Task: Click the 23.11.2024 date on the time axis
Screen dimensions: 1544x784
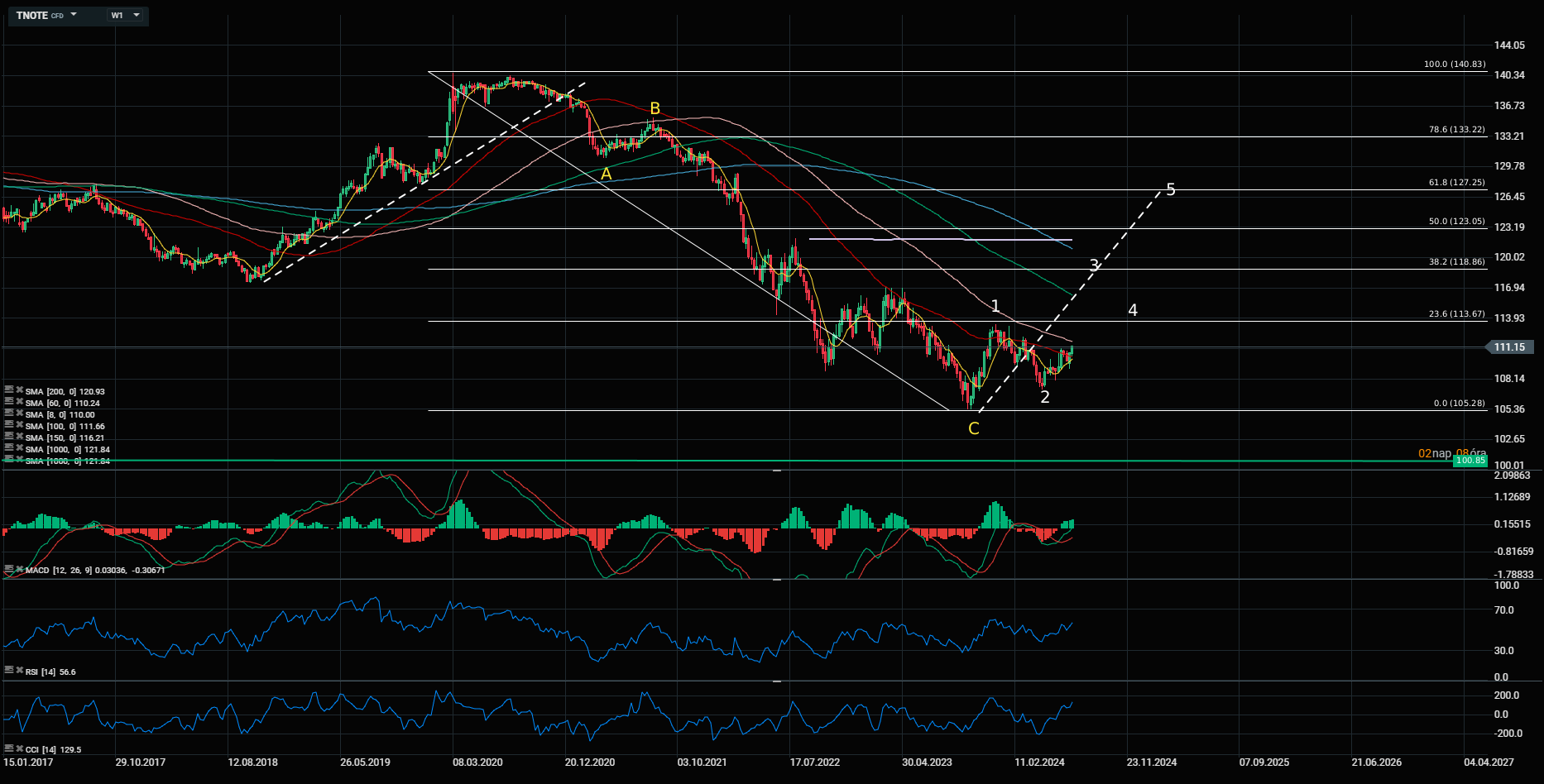Action: coord(1152,762)
